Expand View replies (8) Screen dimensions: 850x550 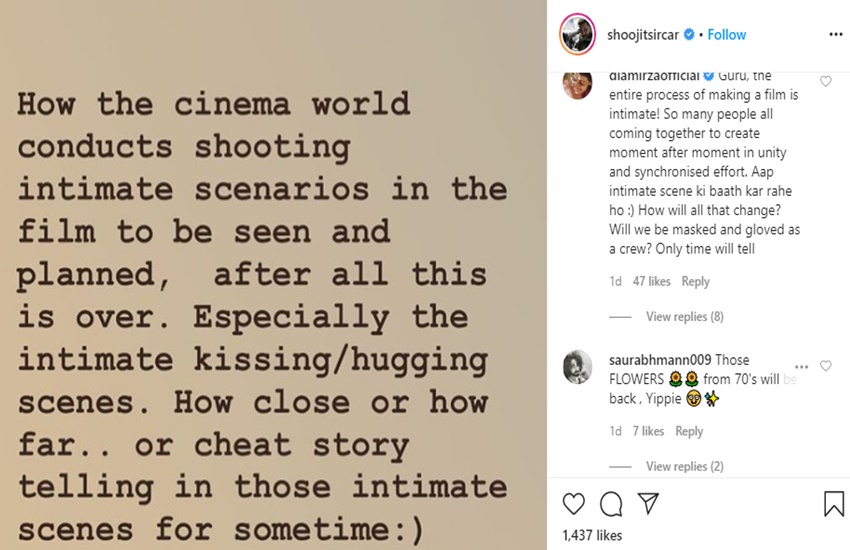tap(684, 317)
